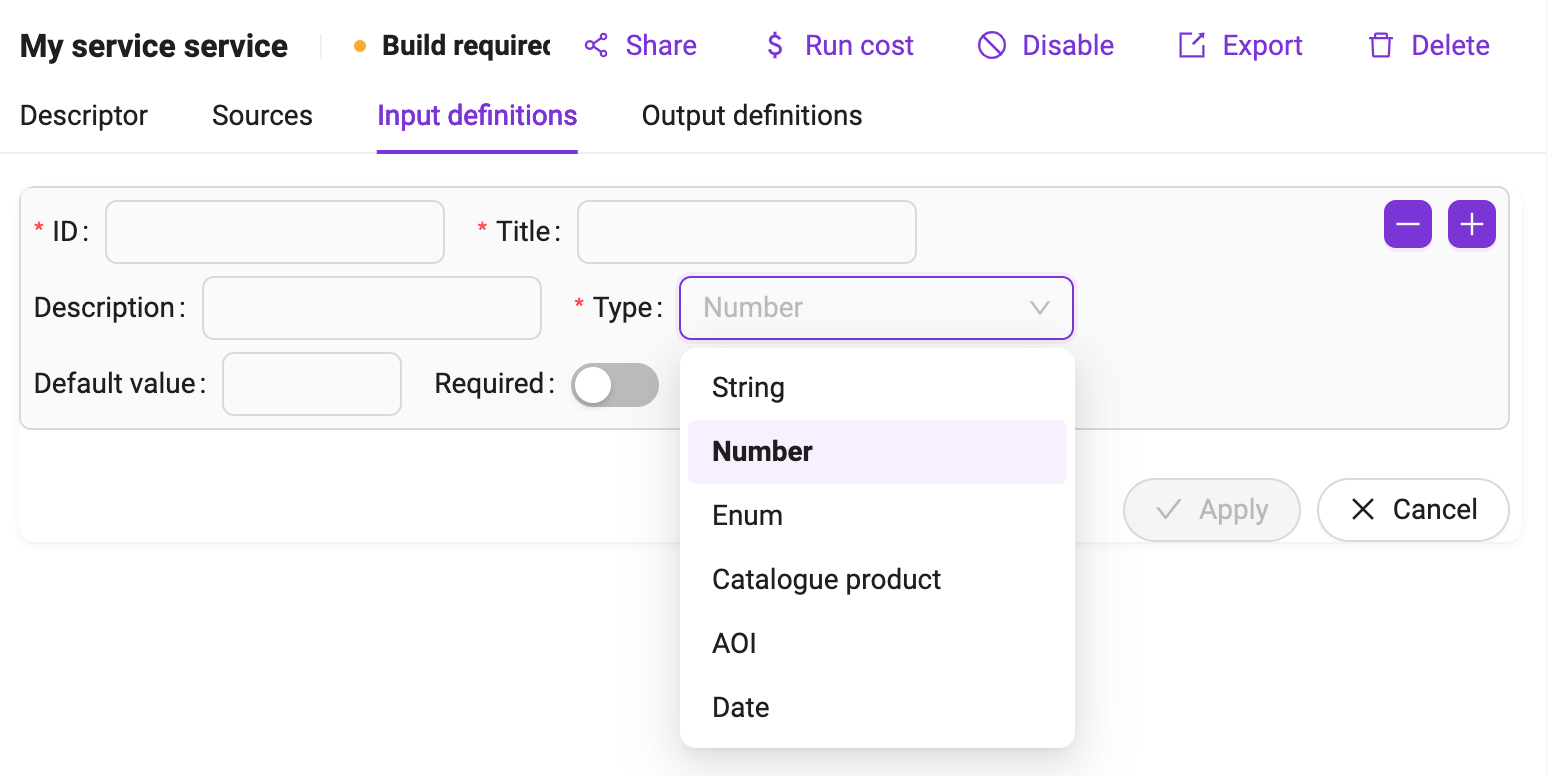Image resolution: width=1548 pixels, height=776 pixels.
Task: Click the Run cost dollar icon
Action: click(x=775, y=46)
